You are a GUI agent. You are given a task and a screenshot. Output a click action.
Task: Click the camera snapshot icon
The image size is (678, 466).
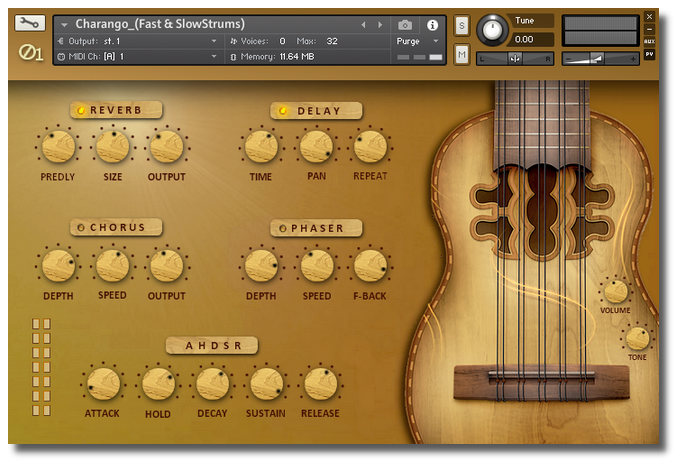(x=405, y=25)
